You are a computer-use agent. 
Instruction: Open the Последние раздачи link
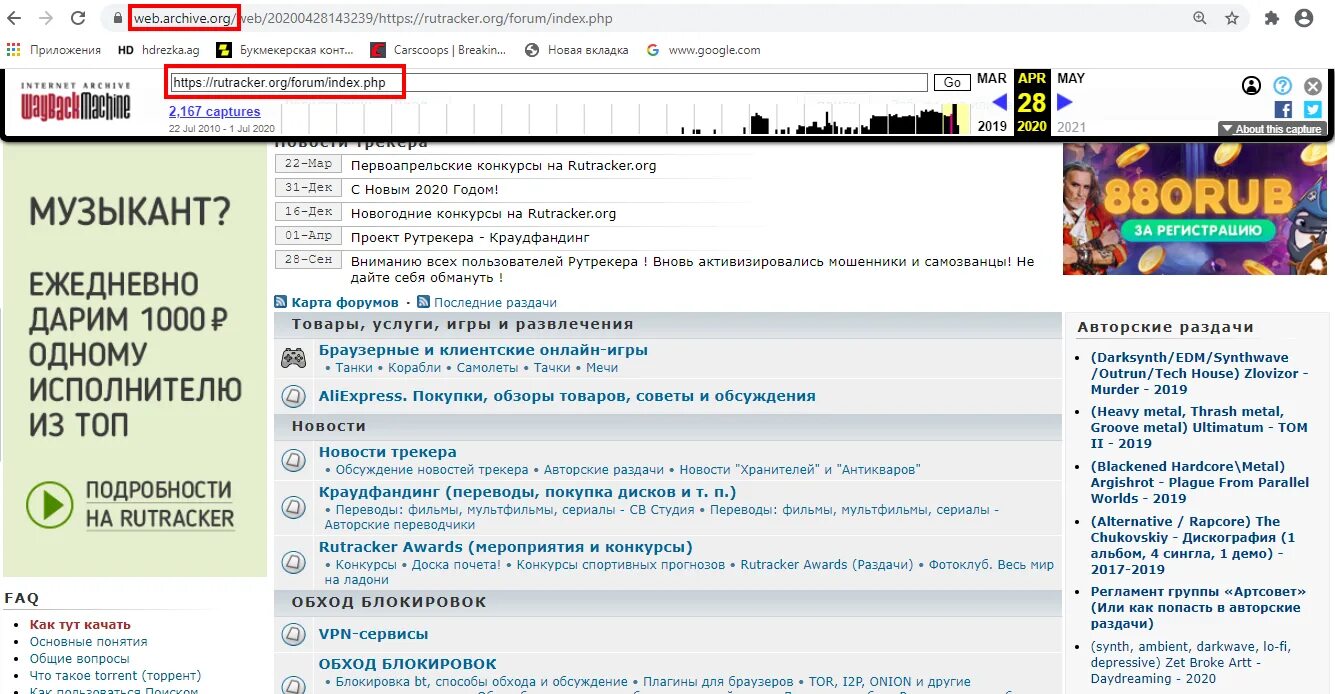click(495, 303)
